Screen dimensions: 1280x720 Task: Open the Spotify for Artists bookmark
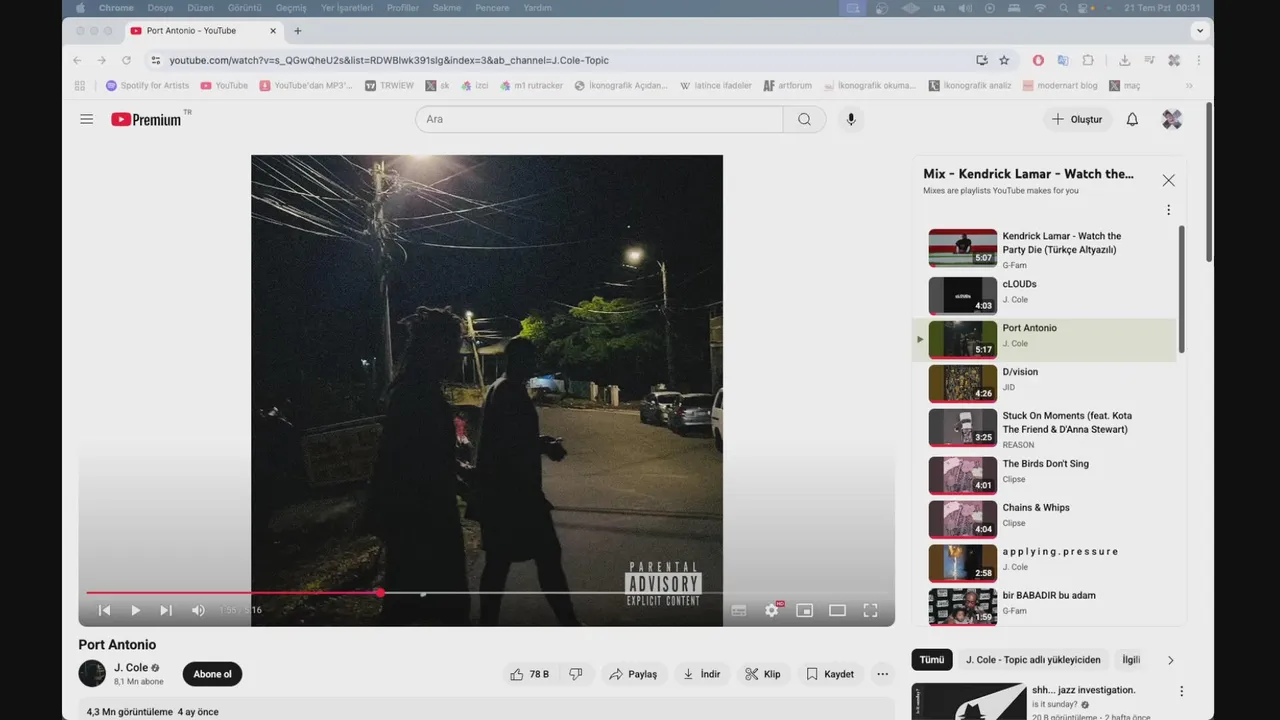click(147, 86)
